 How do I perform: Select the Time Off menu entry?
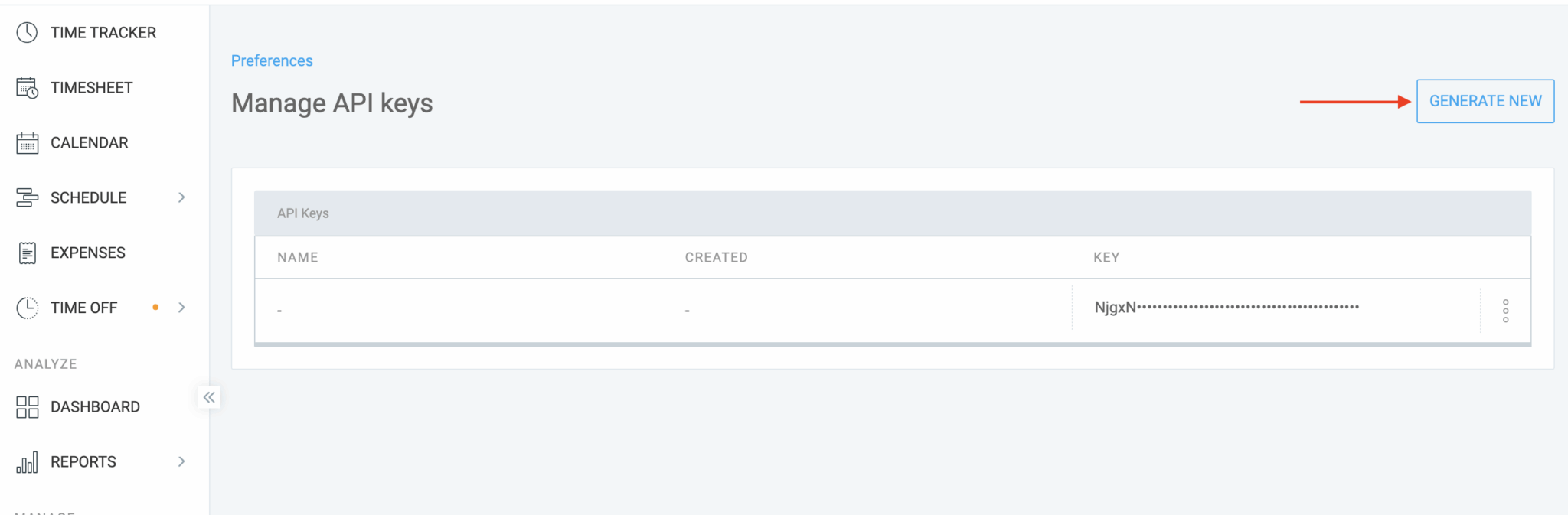(84, 308)
